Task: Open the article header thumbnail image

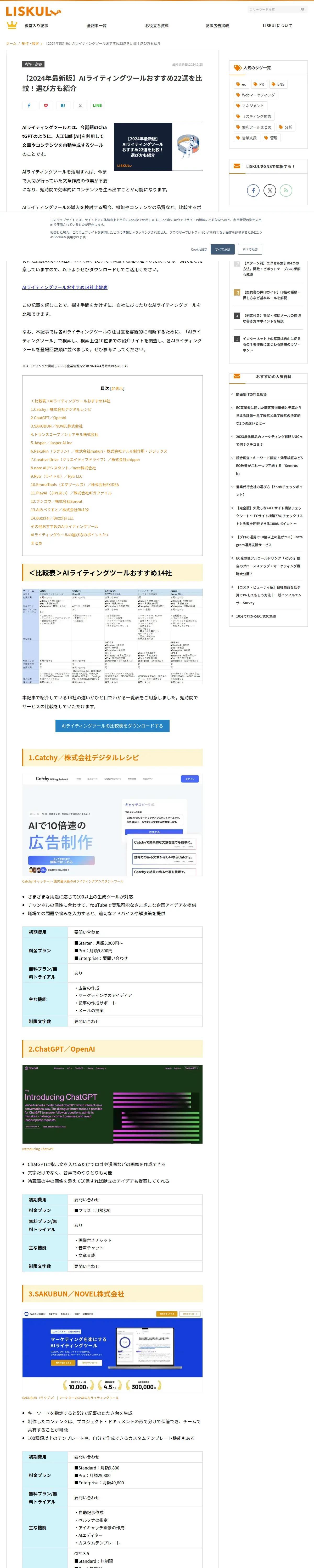Action: tap(158, 147)
